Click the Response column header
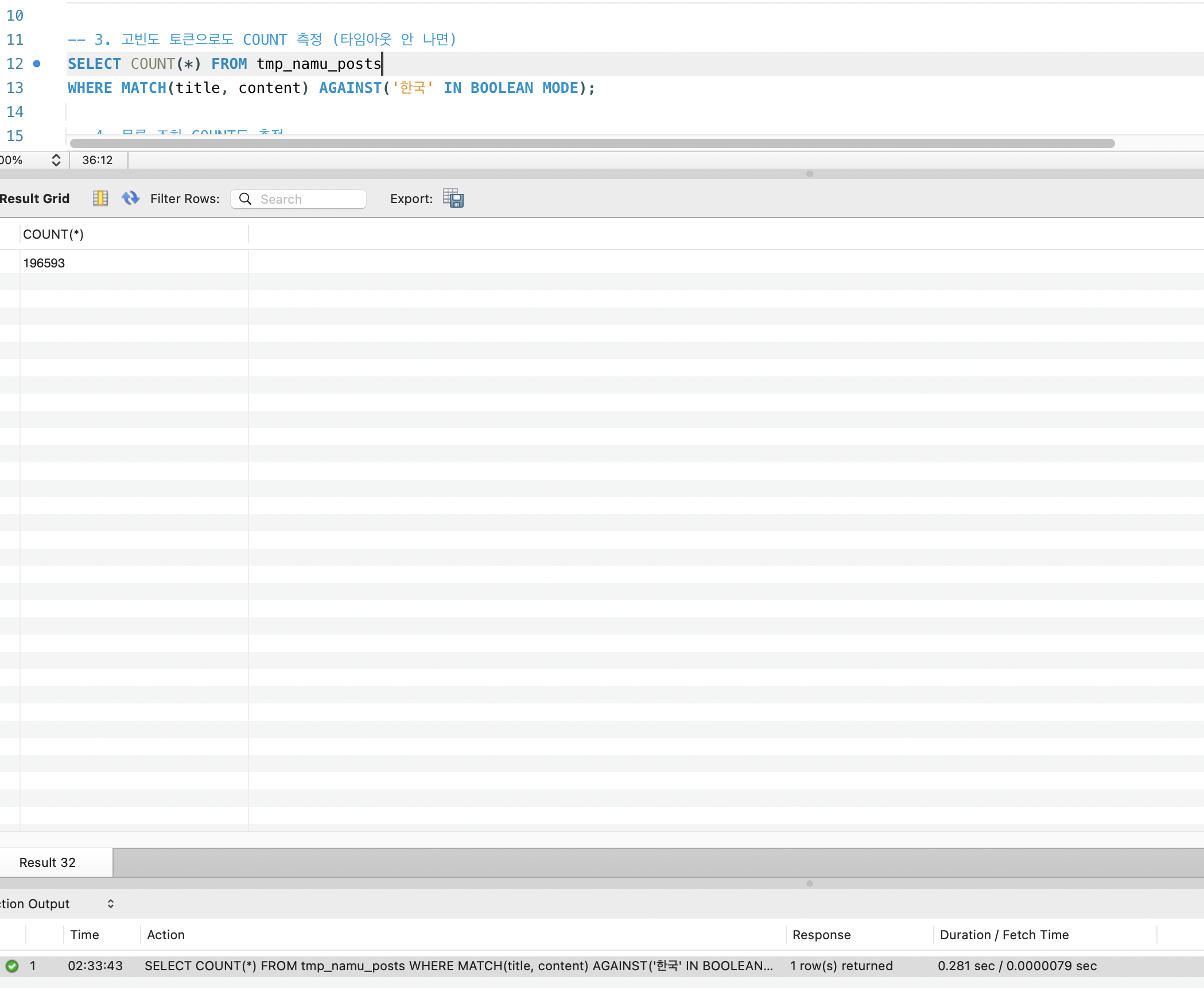This screenshot has height=988, width=1204. [x=821, y=935]
